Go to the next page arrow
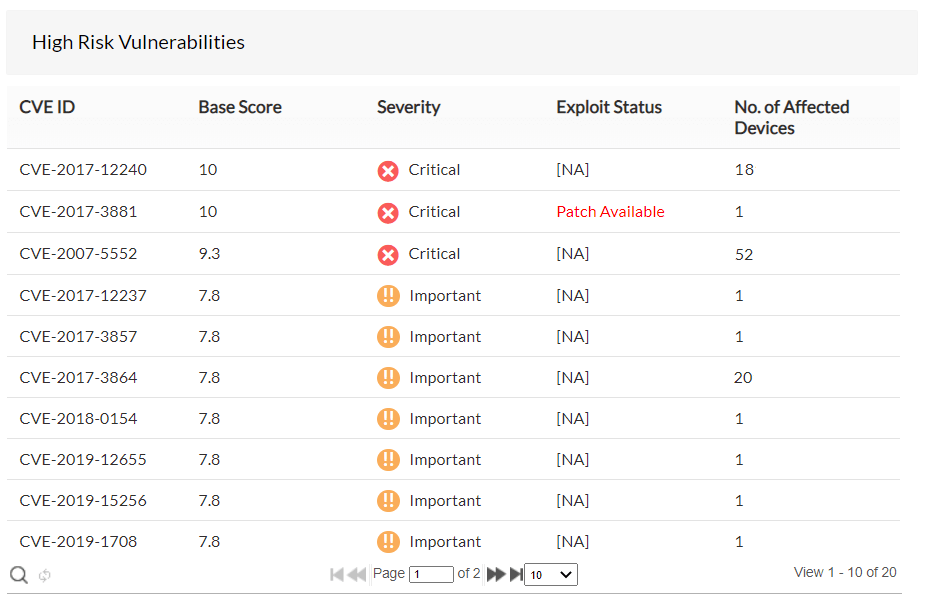The width and height of the screenshot is (925, 612). [496, 574]
